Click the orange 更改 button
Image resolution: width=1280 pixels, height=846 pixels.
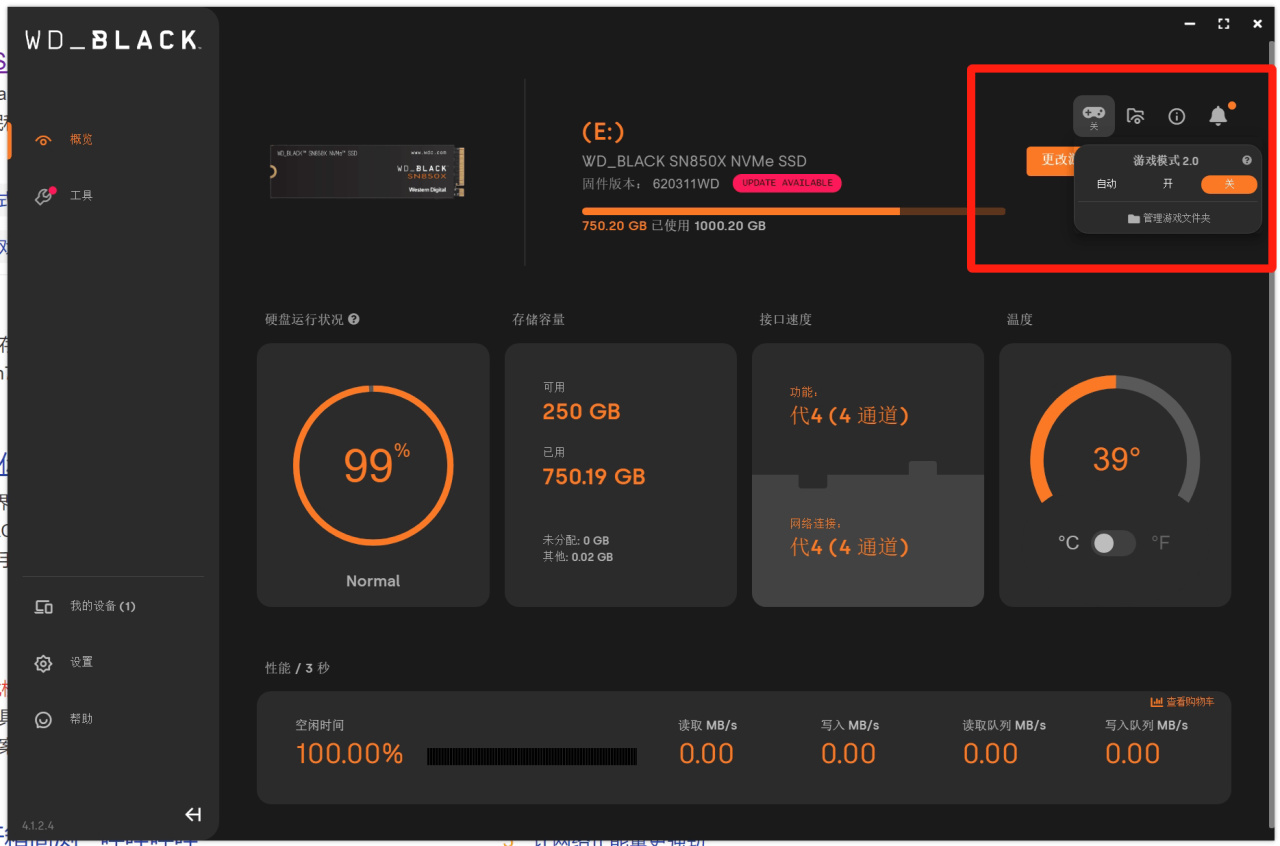coord(1050,160)
